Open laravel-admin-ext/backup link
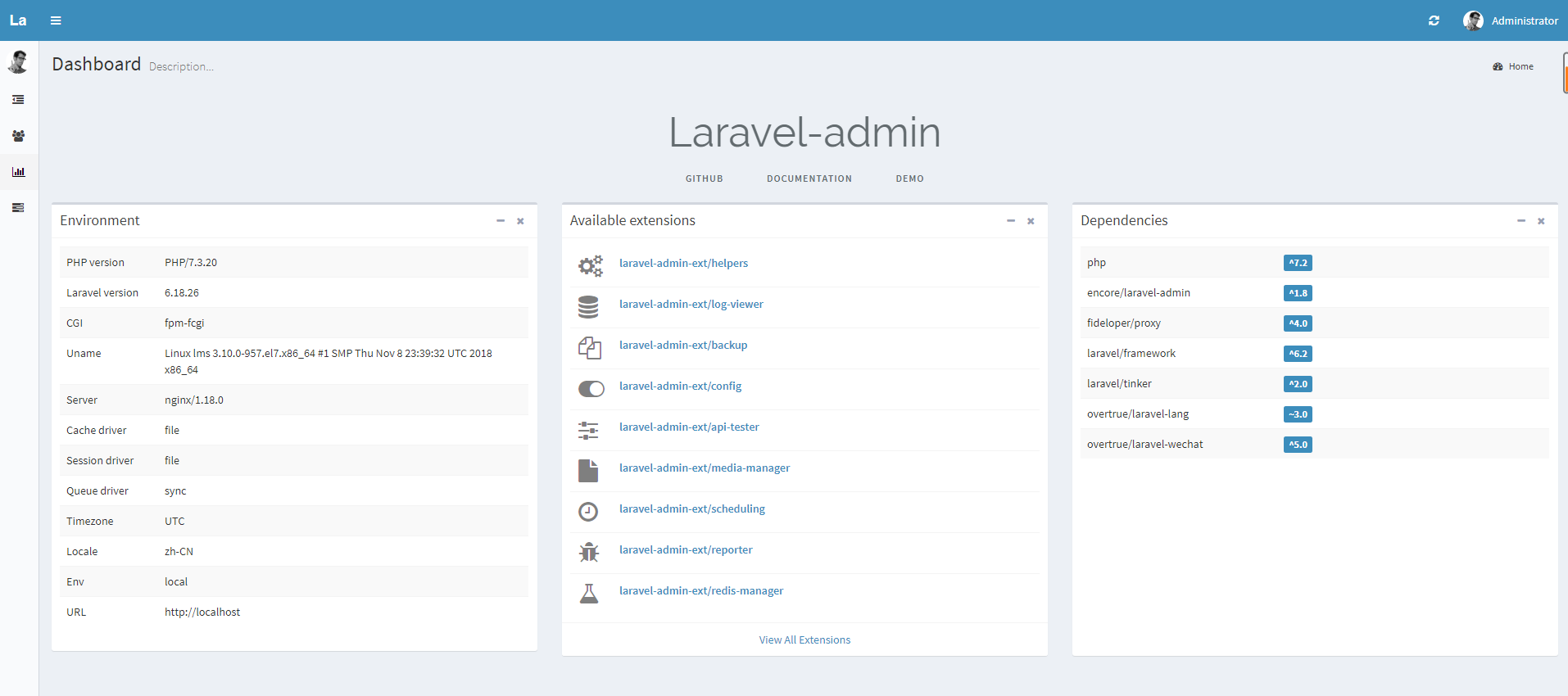This screenshot has height=696, width=1568. tap(683, 345)
